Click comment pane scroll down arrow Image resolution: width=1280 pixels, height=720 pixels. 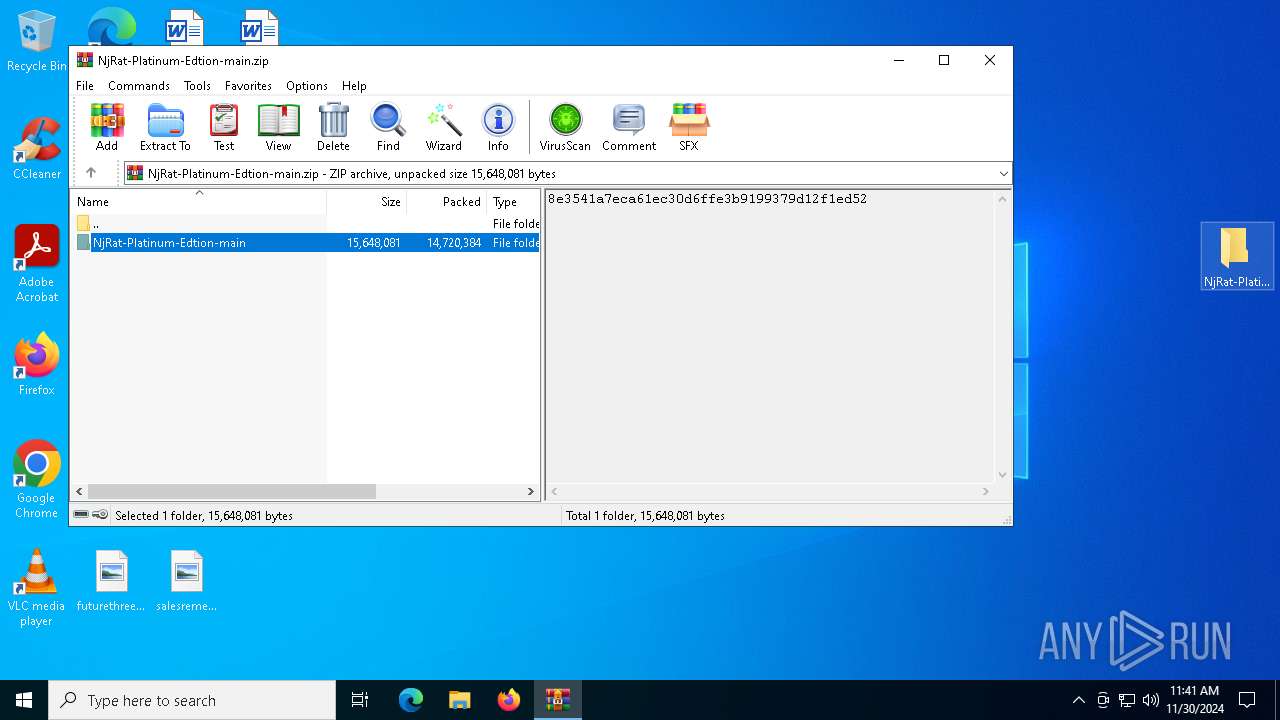[1002, 475]
